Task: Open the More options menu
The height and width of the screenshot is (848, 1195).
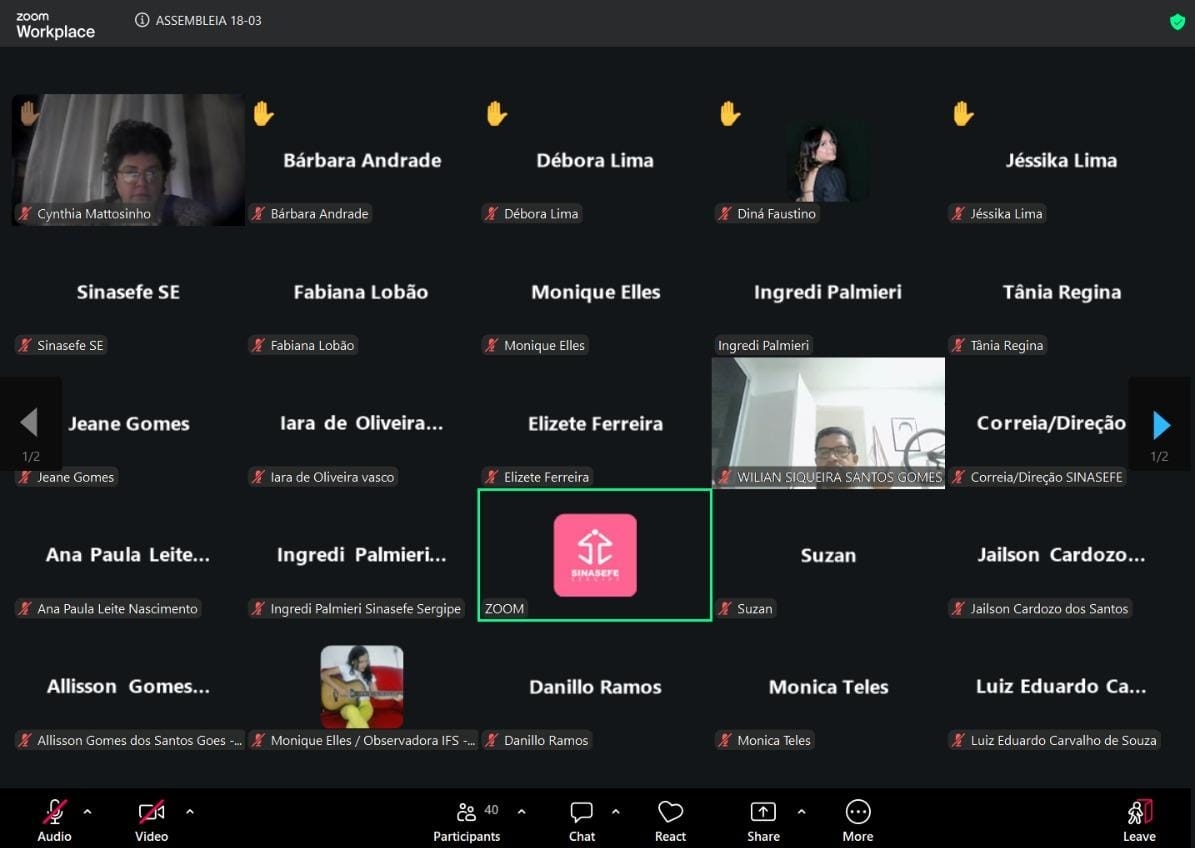Action: click(x=857, y=819)
